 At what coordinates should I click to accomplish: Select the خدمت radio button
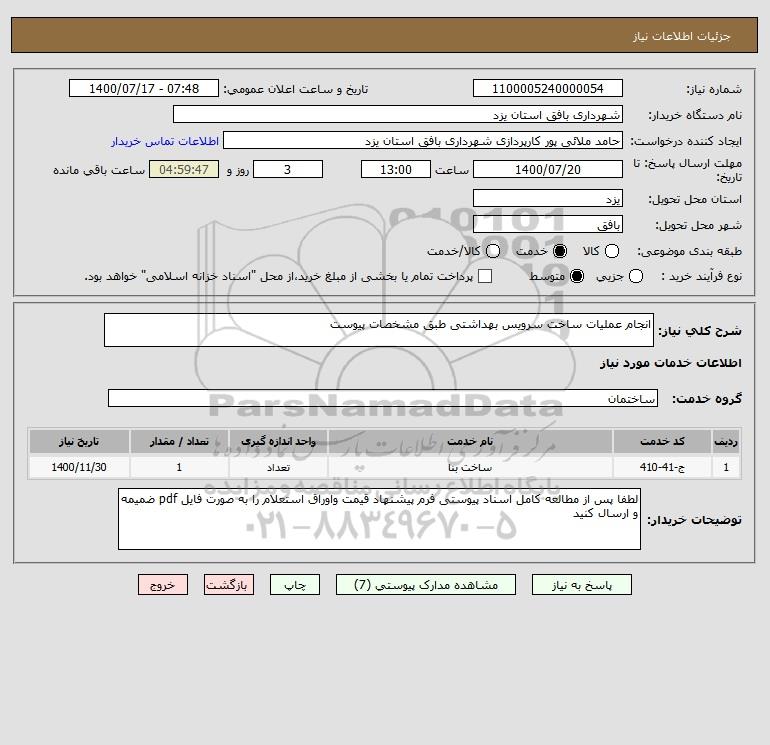click(x=559, y=251)
